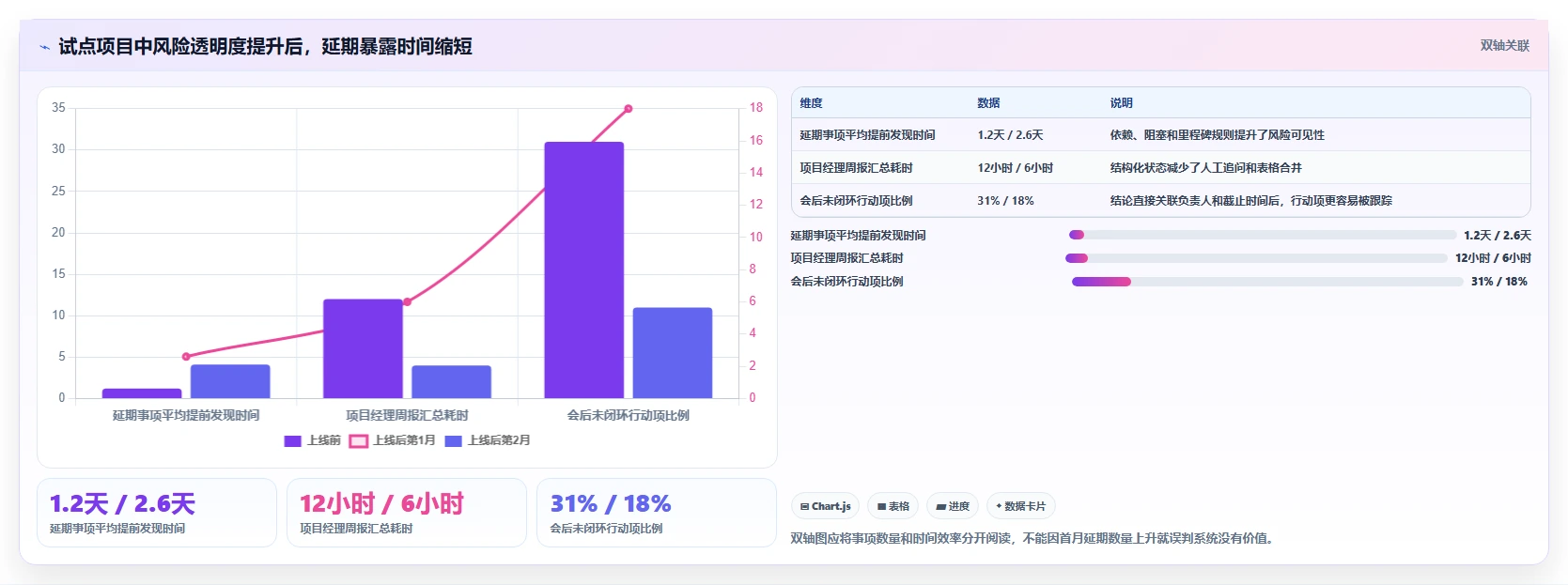Image resolution: width=1568 pixels, height=585 pixels.
Task: Click the 维度 column header
Action: pyautogui.click(x=812, y=103)
